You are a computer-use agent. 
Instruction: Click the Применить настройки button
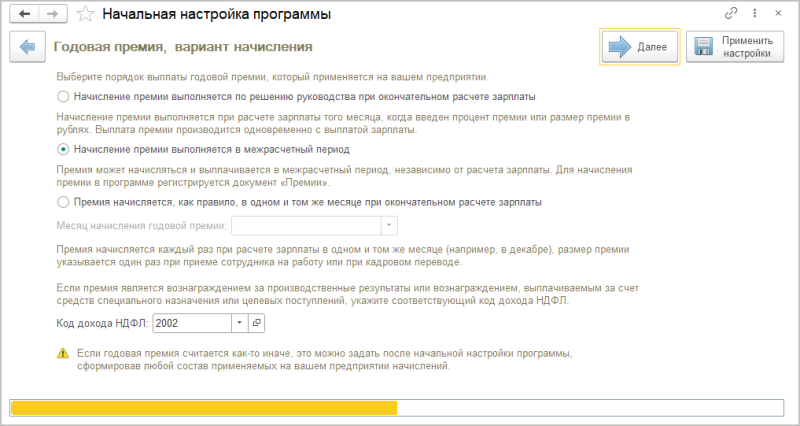(735, 47)
